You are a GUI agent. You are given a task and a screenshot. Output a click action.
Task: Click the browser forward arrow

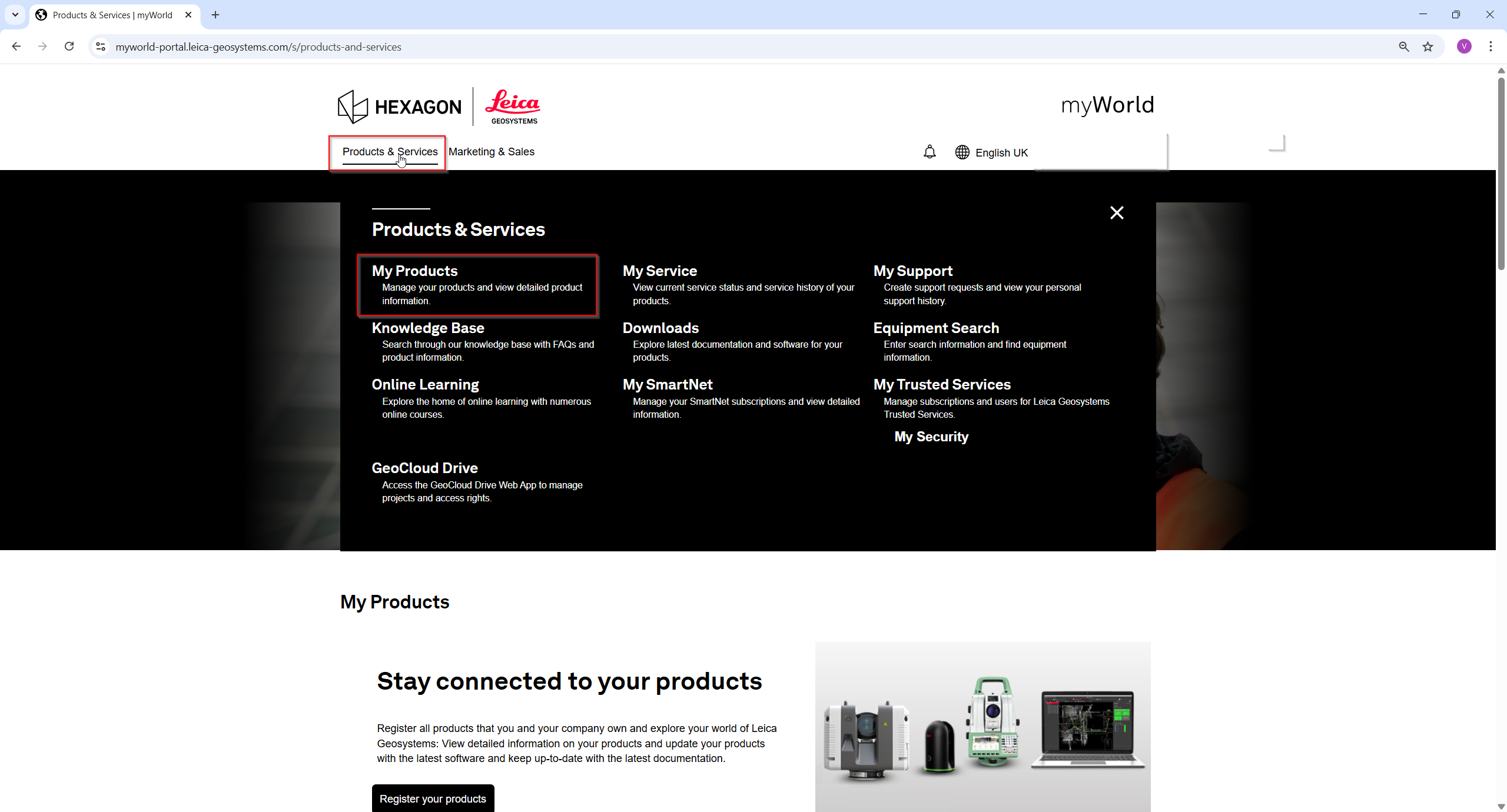coord(42,46)
